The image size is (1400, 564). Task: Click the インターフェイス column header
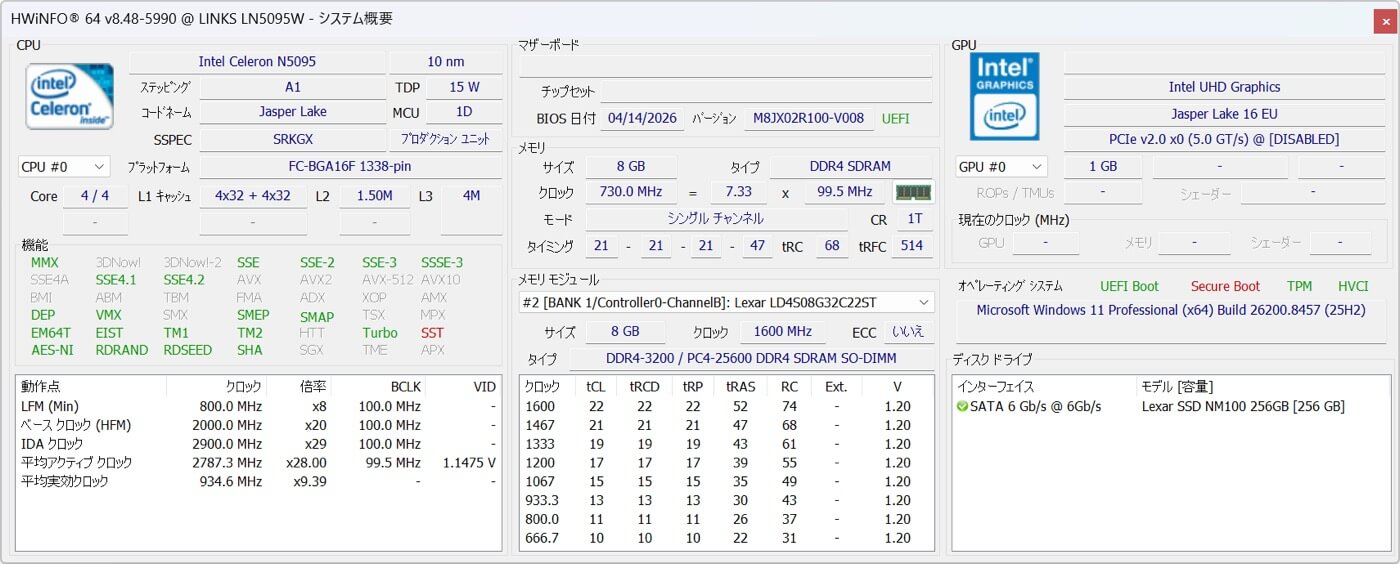click(1044, 386)
